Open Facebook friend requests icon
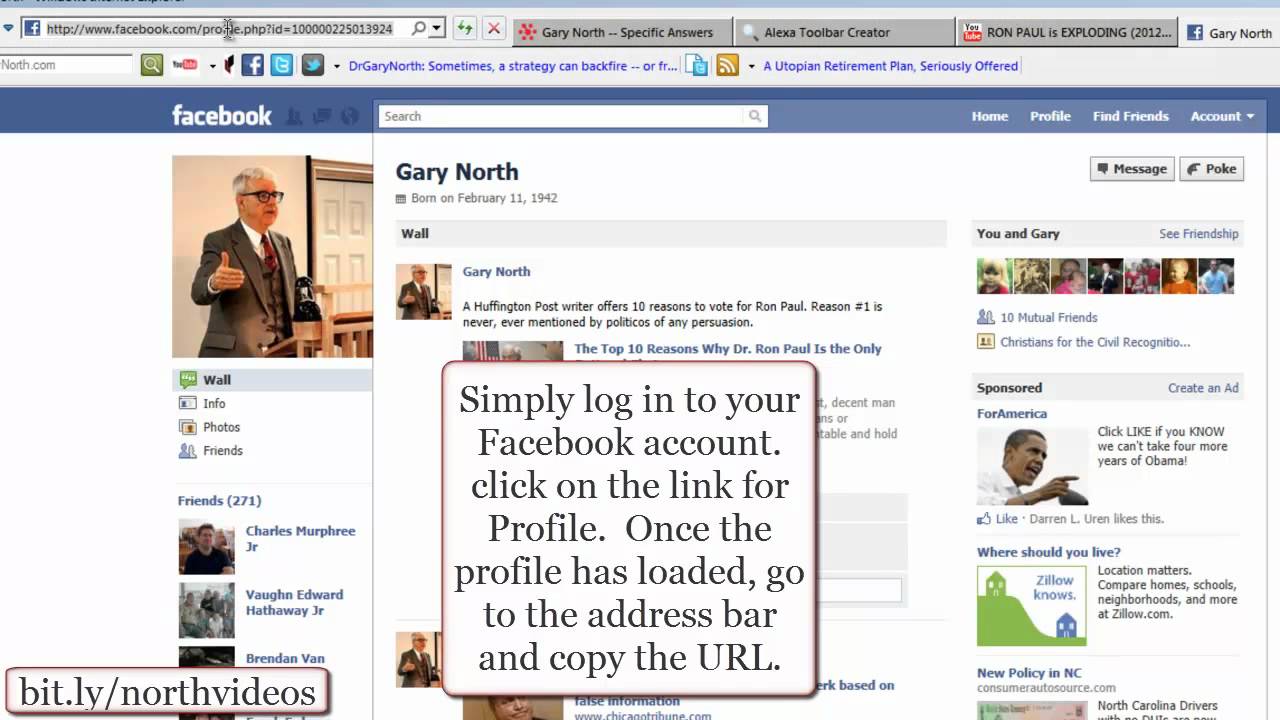This screenshot has height=720, width=1280. tap(293, 116)
